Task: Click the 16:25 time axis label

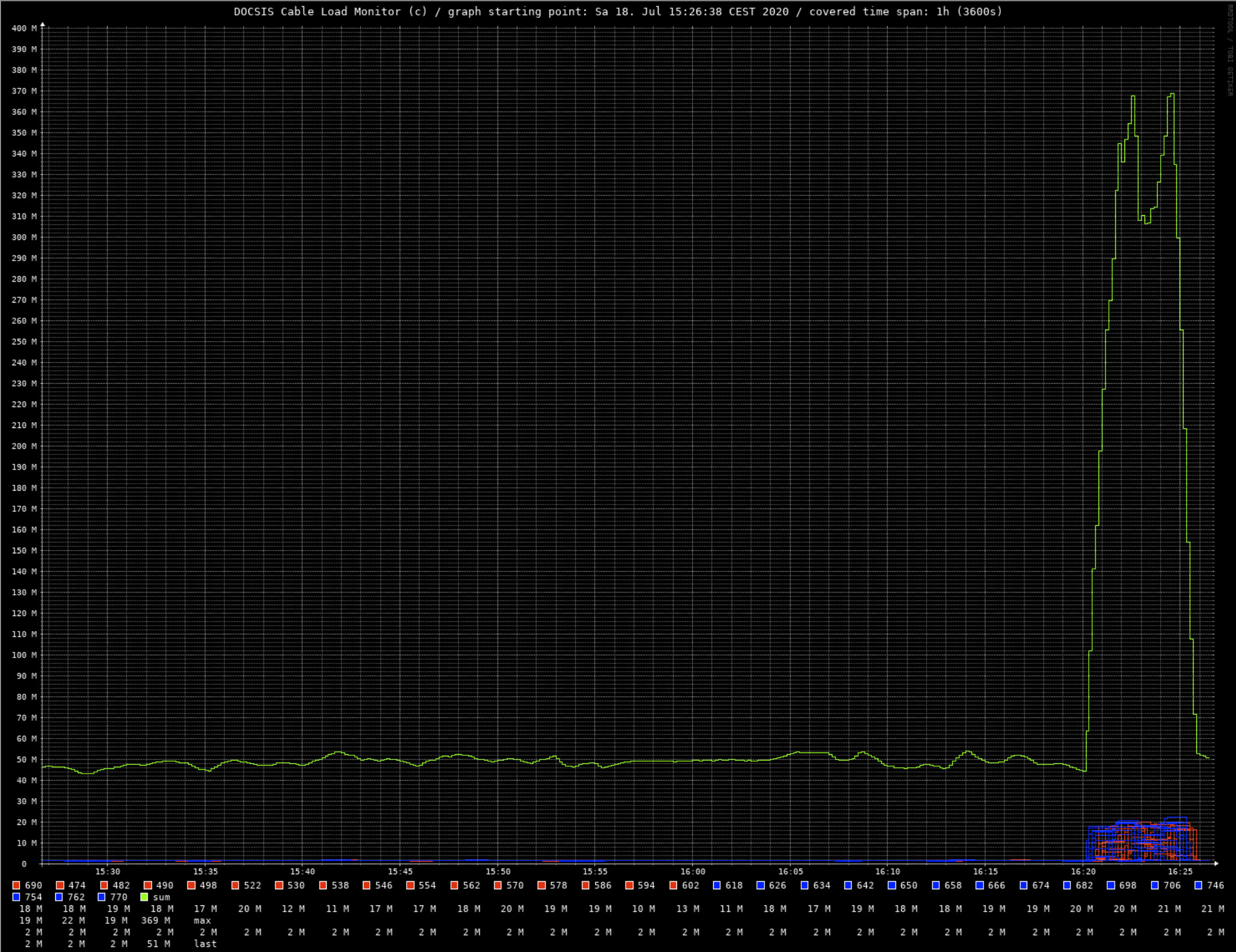Action: click(1180, 871)
